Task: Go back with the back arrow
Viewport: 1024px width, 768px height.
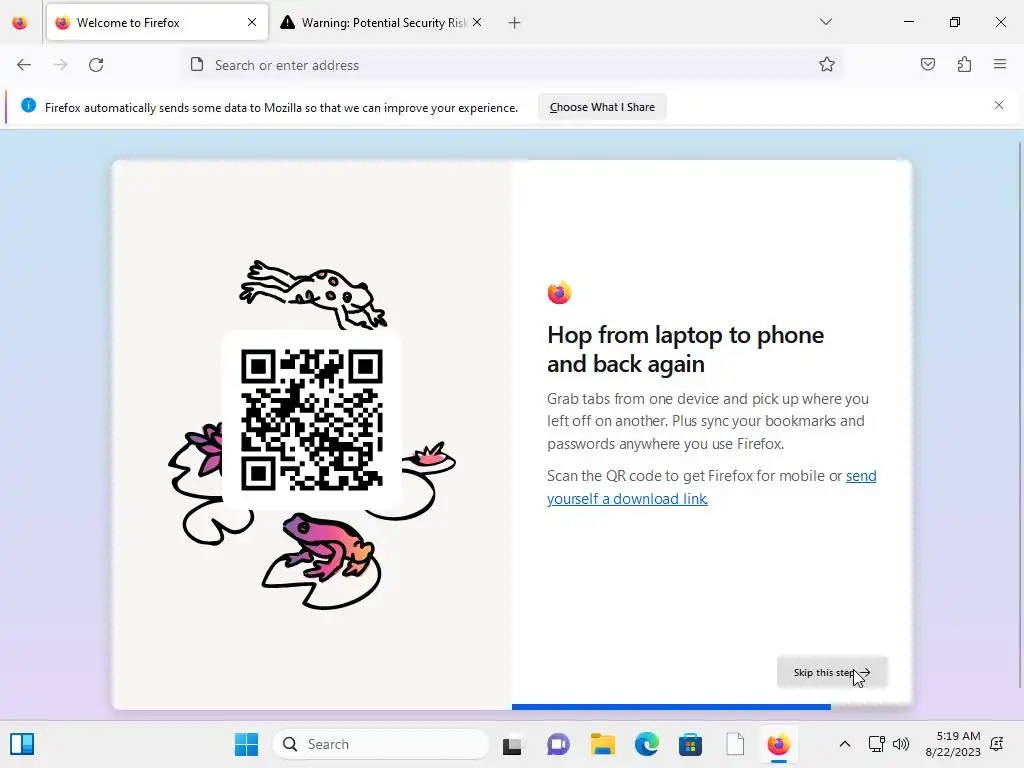Action: pos(24,65)
